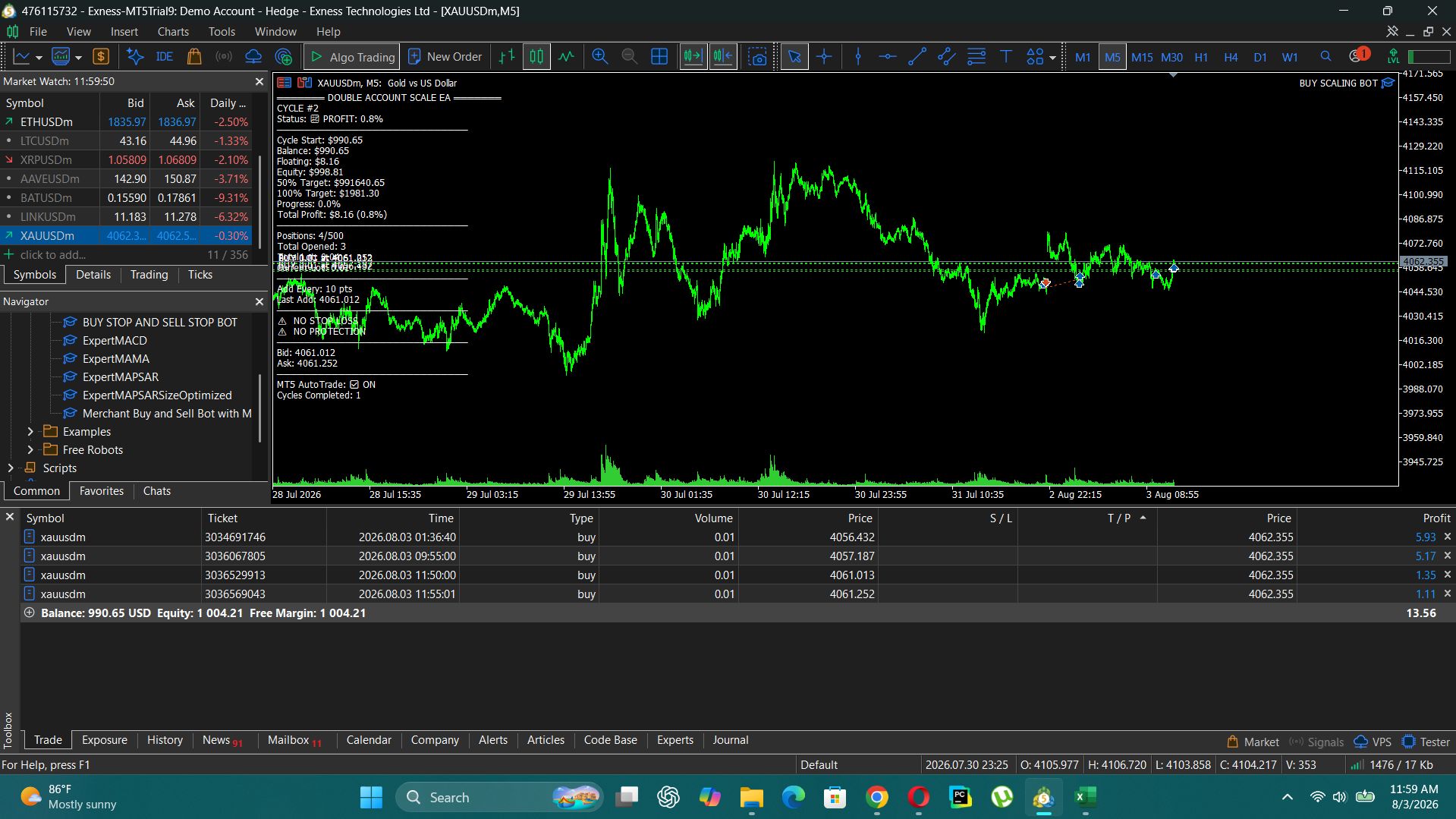The image size is (1456, 819).
Task: Select the equidistant channel tool
Action: click(946, 57)
